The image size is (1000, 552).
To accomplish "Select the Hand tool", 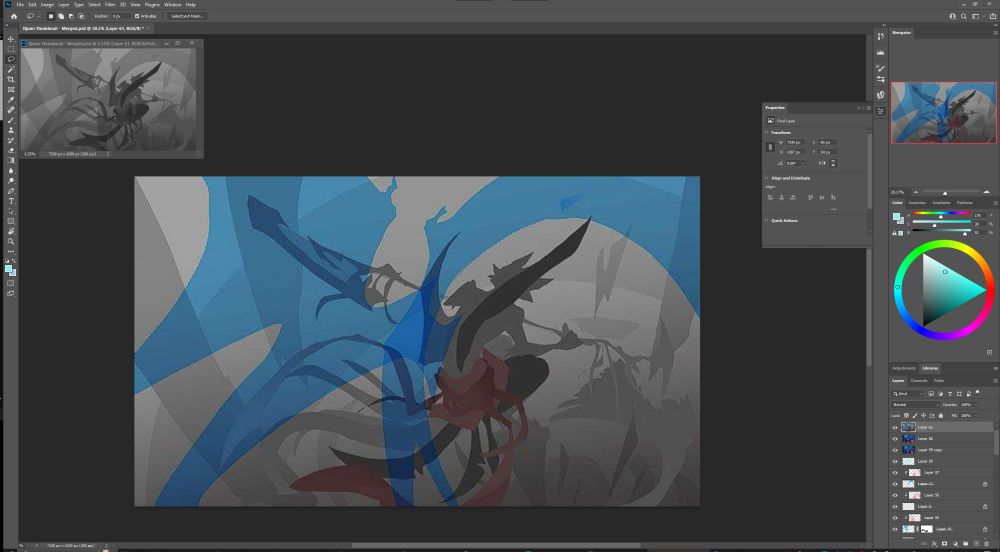I will [x=11, y=231].
